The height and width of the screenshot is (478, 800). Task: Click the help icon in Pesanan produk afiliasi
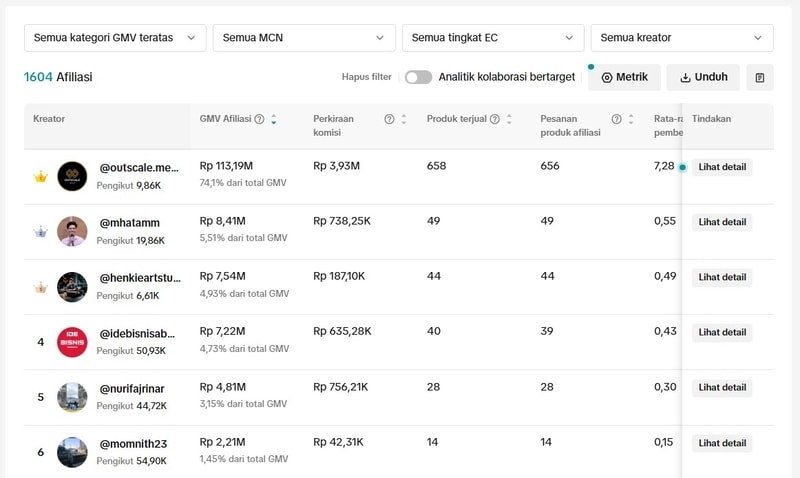[616, 119]
